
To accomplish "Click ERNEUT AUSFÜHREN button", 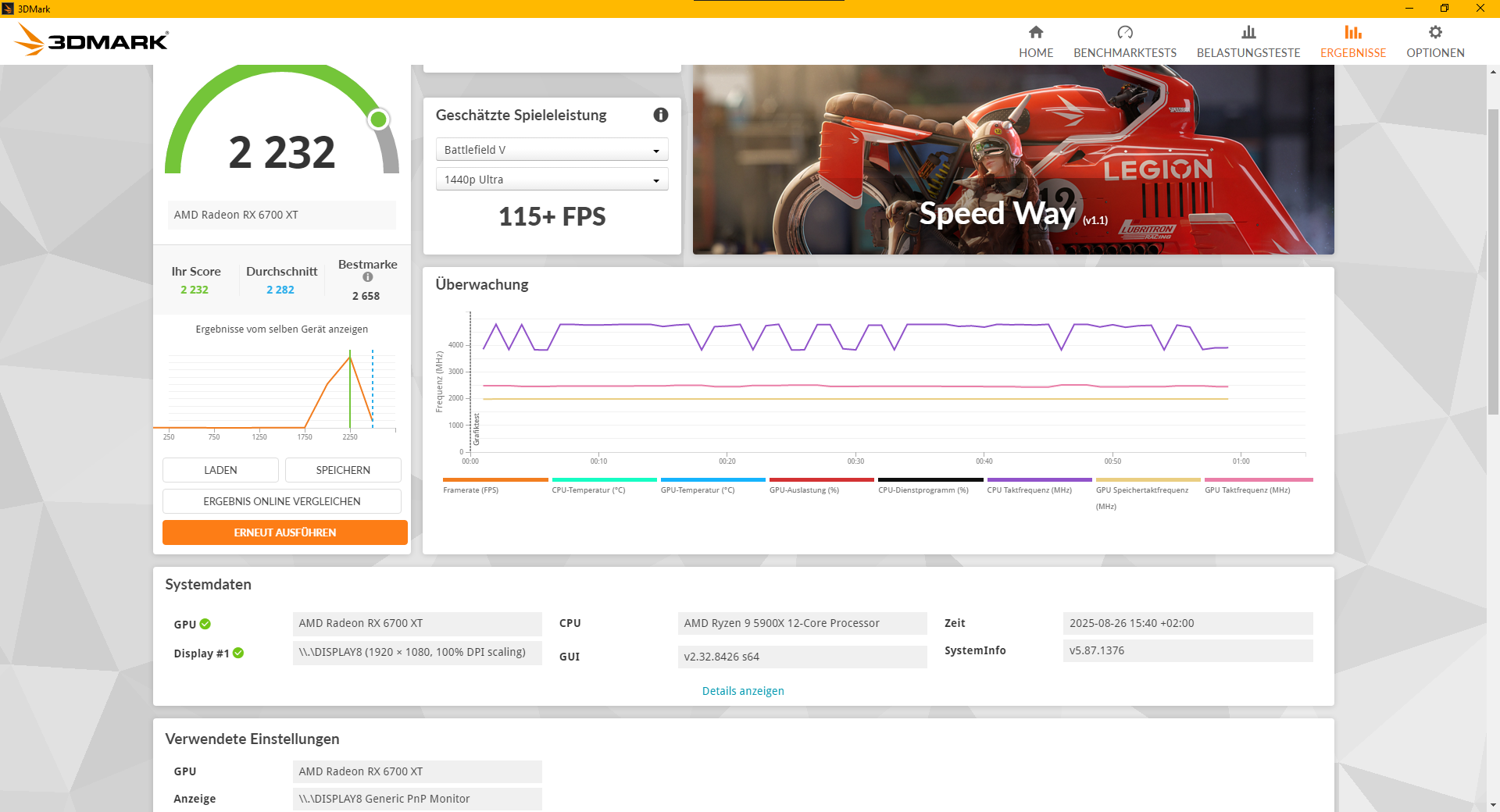I will 285,532.
